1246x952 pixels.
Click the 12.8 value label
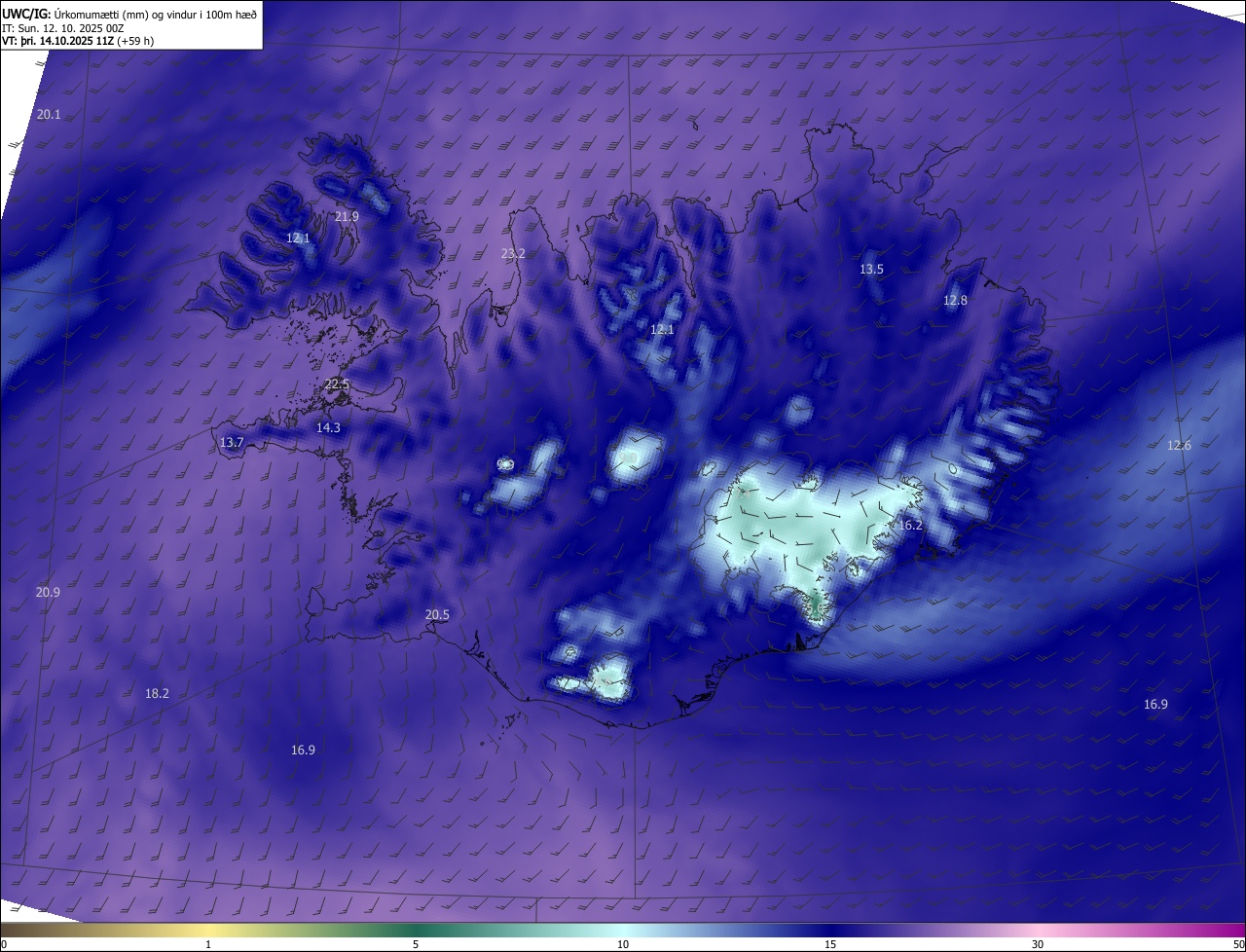955,301
